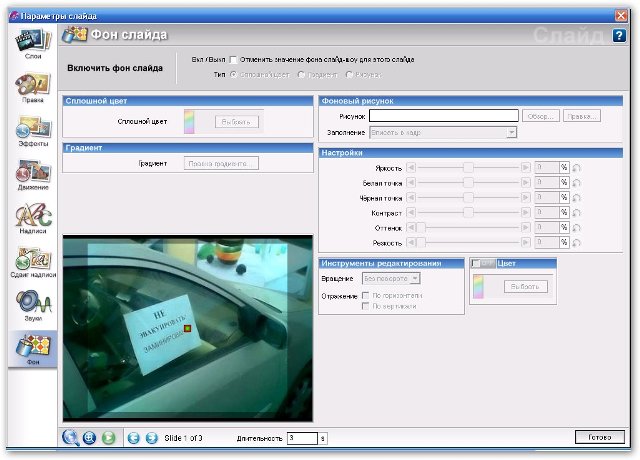
Task: Switch to the Надписи (Captions) section
Action: click(32, 221)
